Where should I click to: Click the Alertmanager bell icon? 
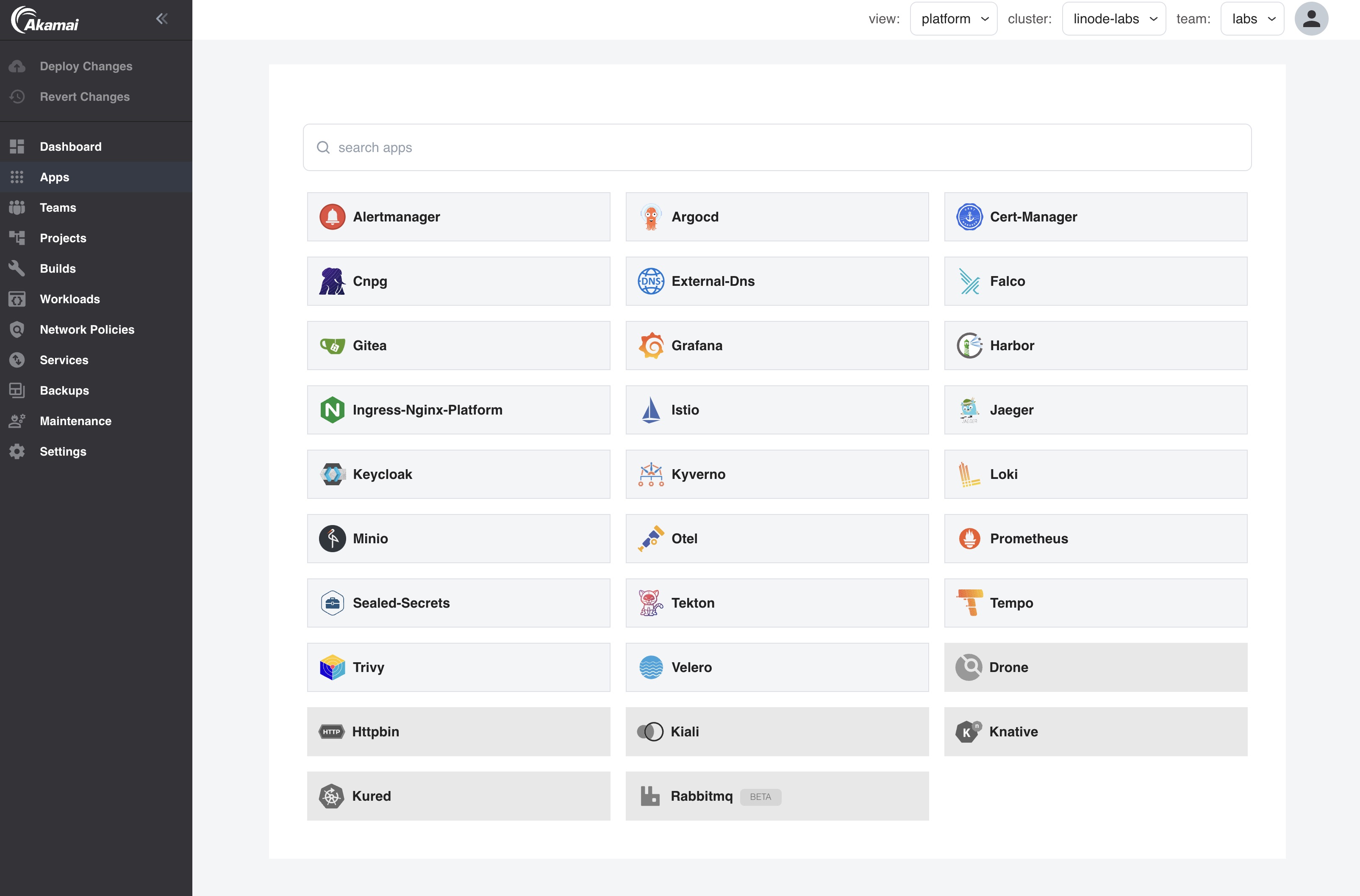332,216
